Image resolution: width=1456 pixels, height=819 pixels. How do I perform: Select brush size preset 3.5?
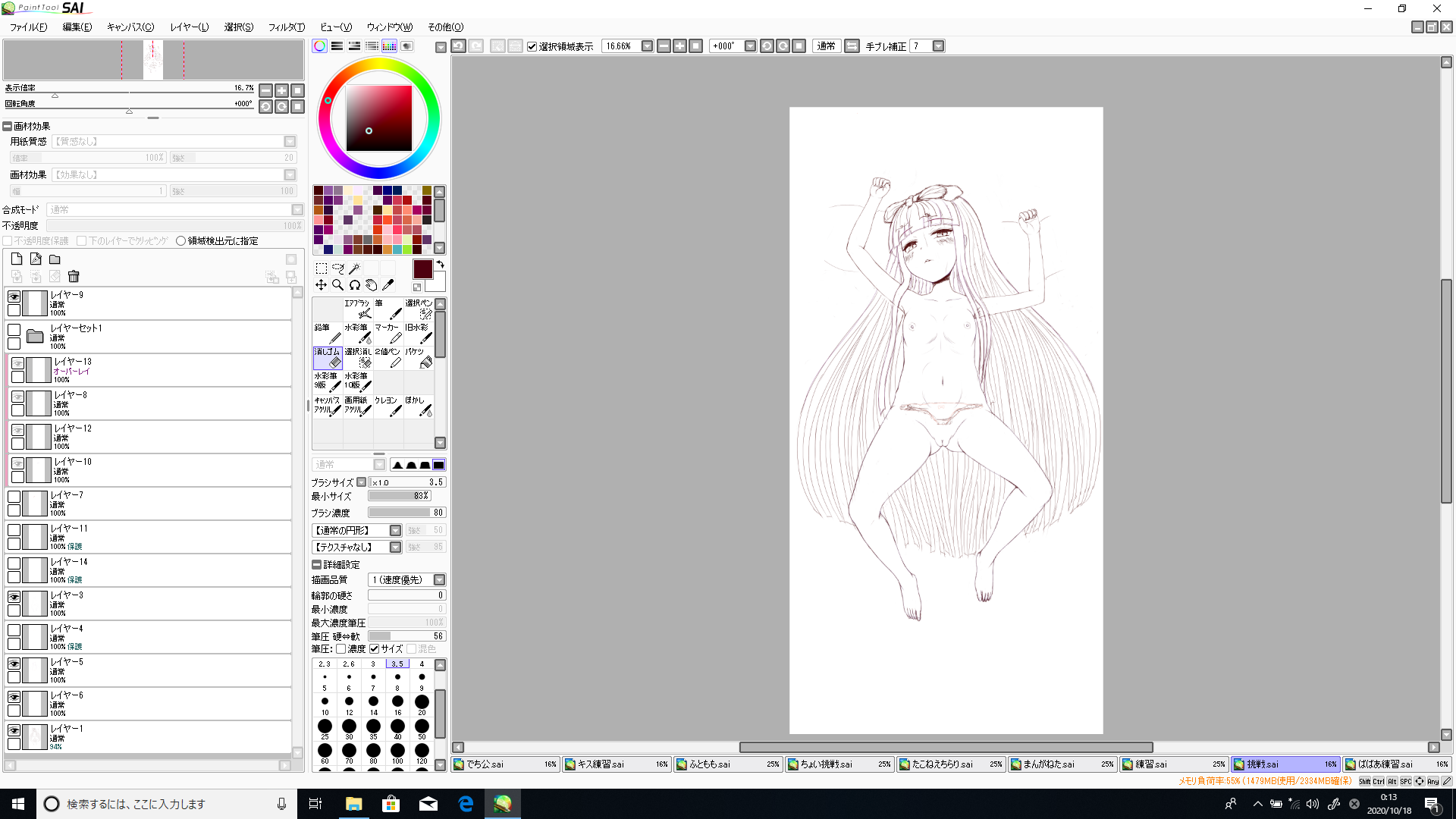pos(397,671)
